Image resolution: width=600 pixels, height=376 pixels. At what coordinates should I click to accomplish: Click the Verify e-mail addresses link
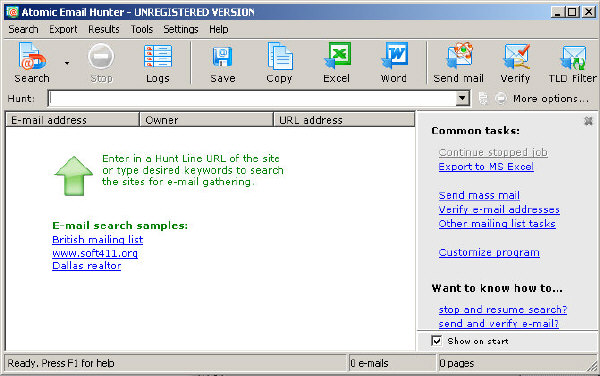point(499,210)
